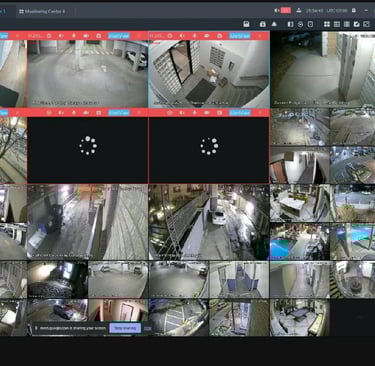375x366 pixels.
Task: Click the red badge next to the speaker
Action: pyautogui.click(x=286, y=11)
